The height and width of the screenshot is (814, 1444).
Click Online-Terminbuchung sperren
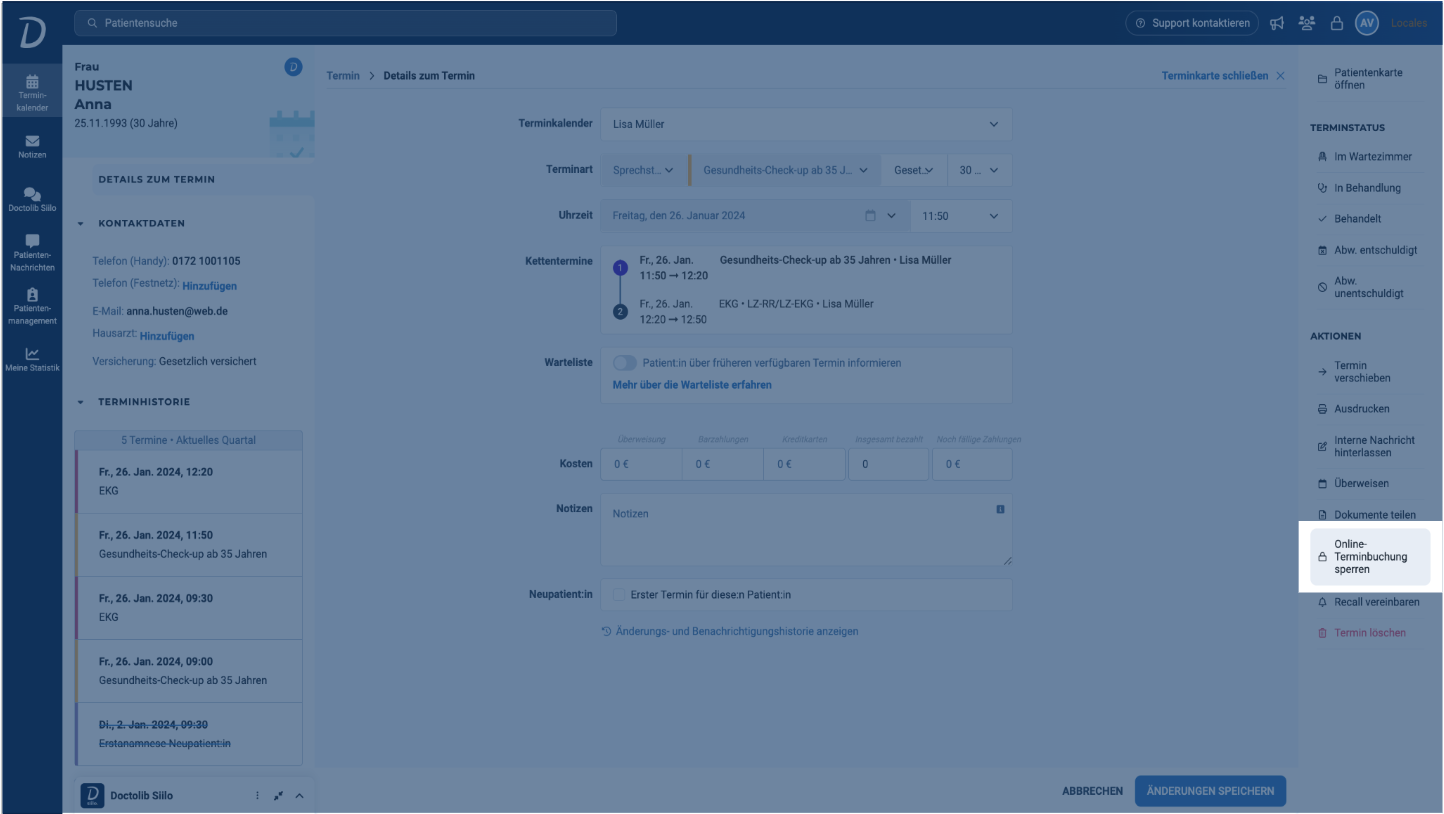(1371, 557)
